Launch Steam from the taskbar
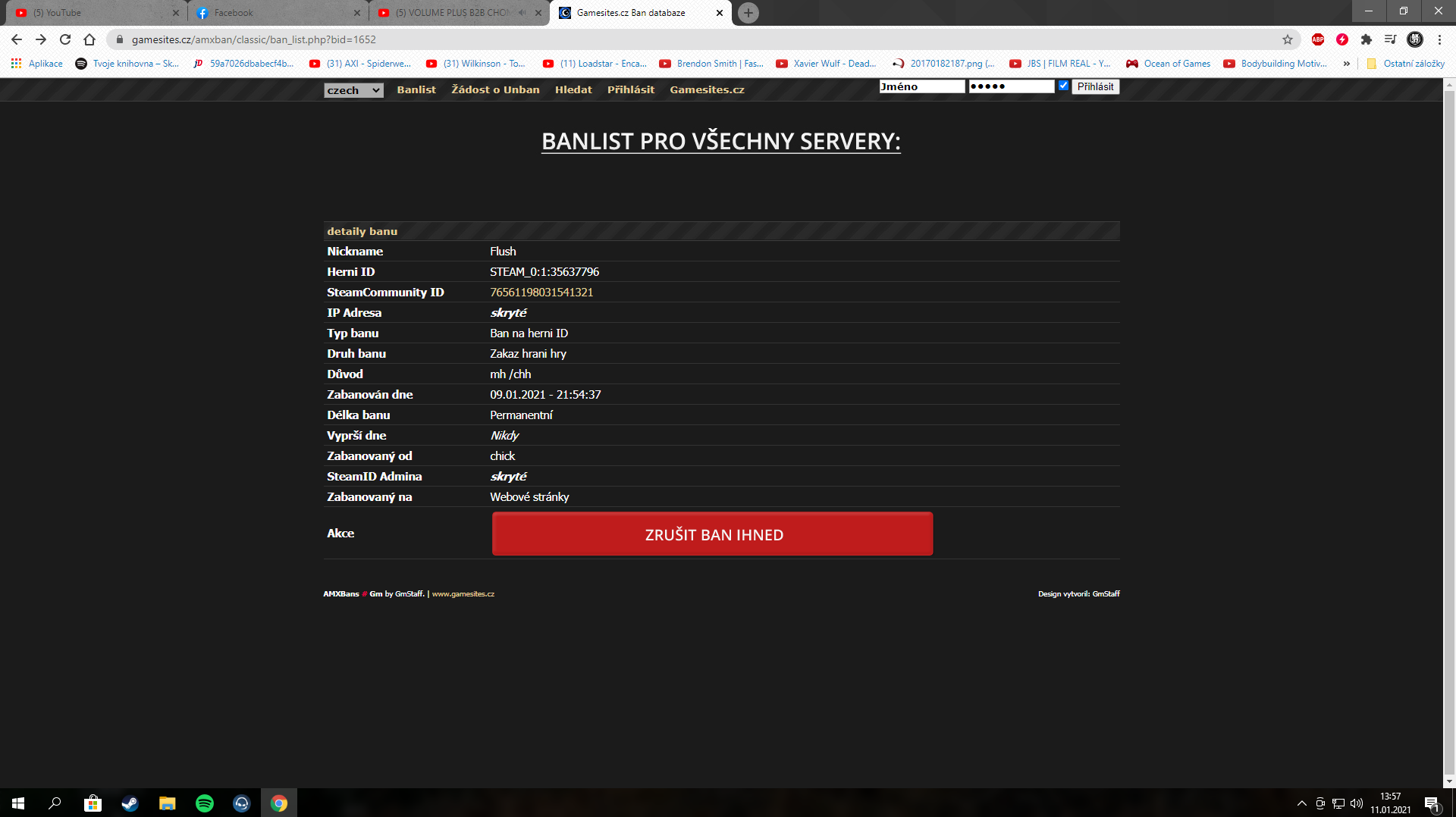 click(130, 803)
